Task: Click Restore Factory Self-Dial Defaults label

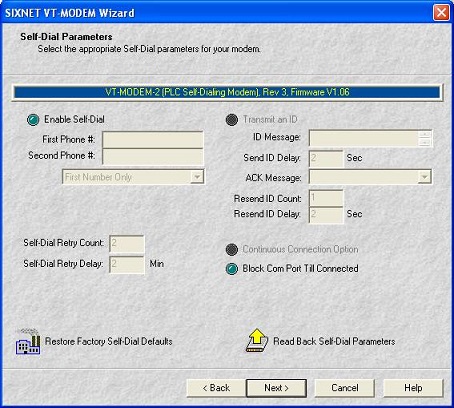Action: pyautogui.click(x=109, y=342)
